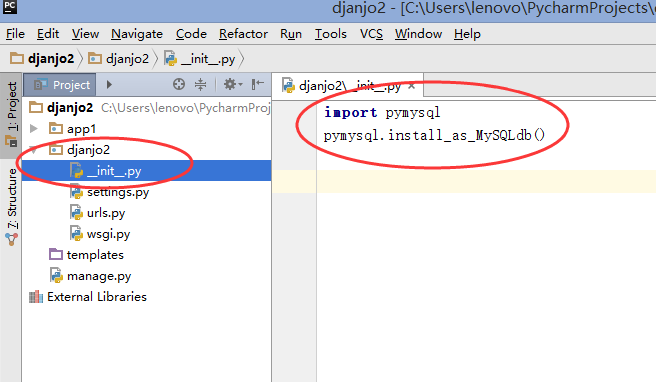Viewport: 656px width, 382px height.
Task: Open the View menu
Action: point(85,34)
